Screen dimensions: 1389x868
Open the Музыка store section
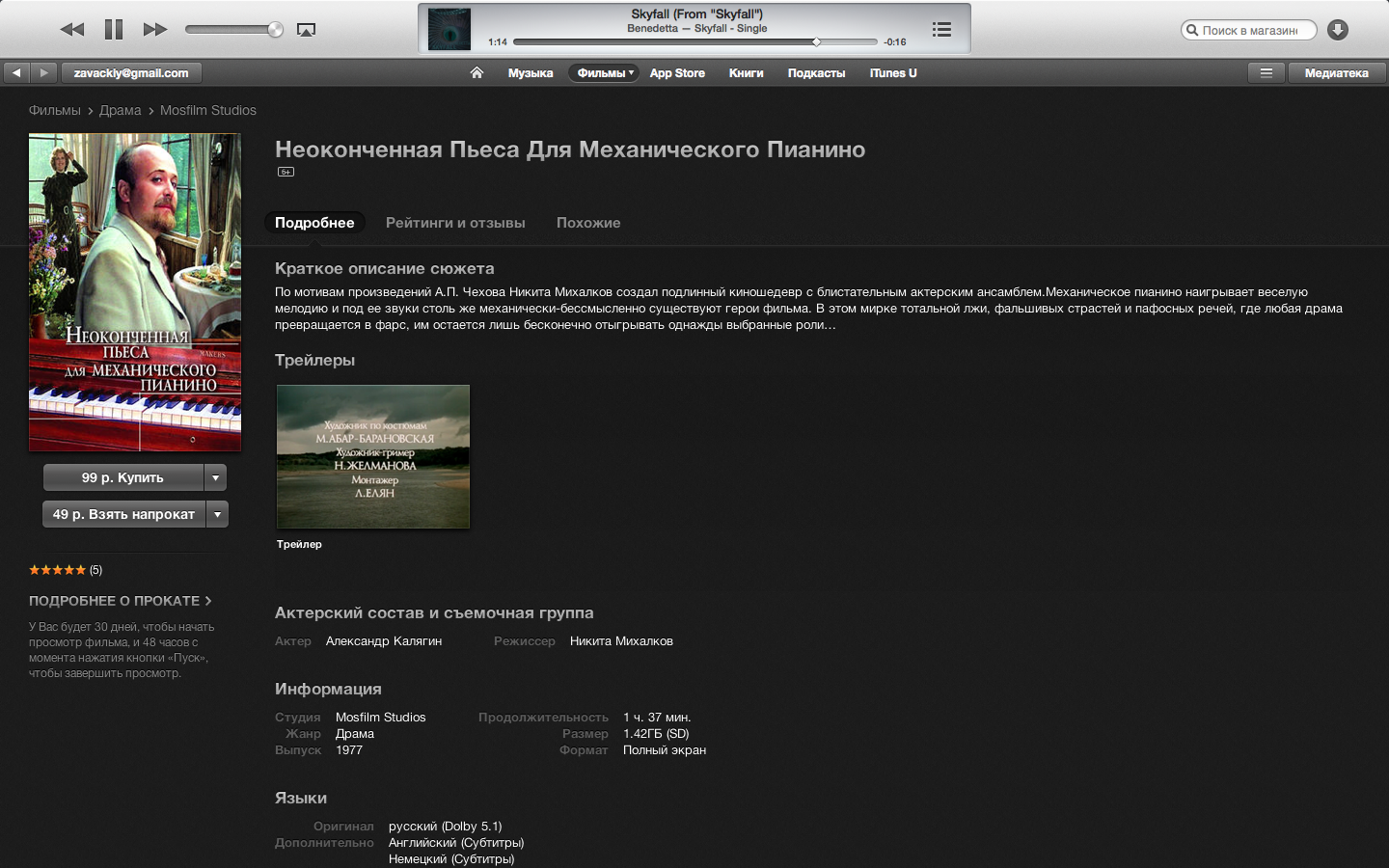(531, 73)
